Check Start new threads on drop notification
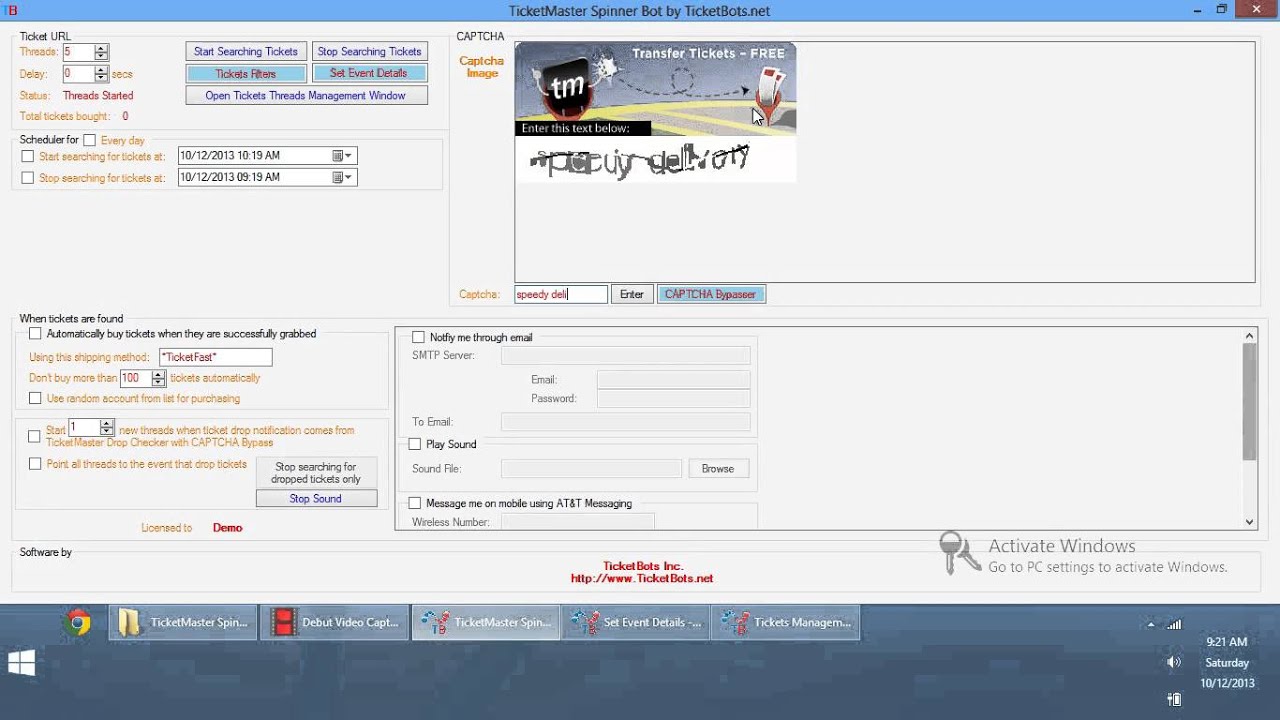Screen dimensions: 1280x720 [35, 436]
